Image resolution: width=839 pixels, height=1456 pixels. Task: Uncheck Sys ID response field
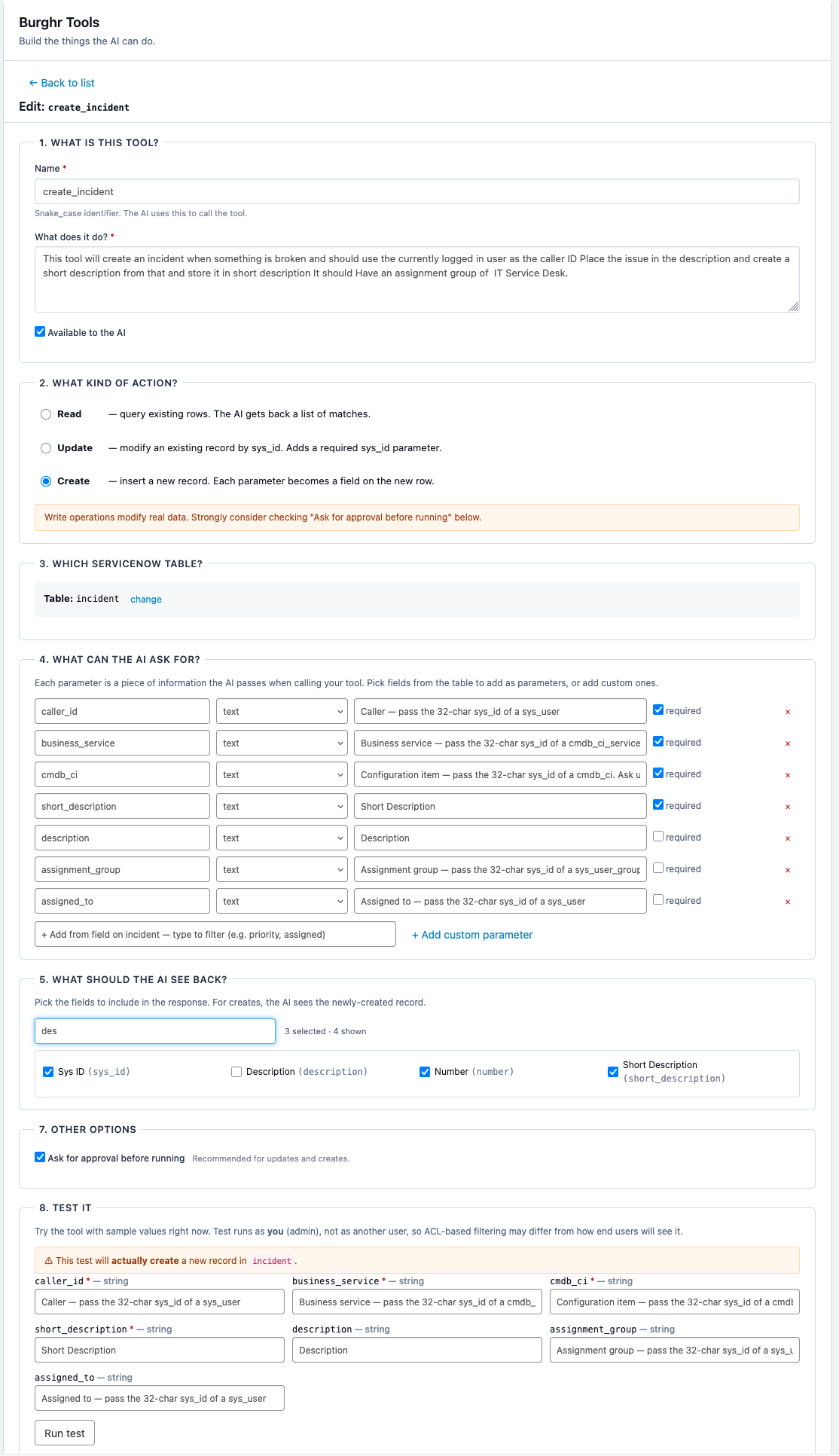coord(48,1072)
